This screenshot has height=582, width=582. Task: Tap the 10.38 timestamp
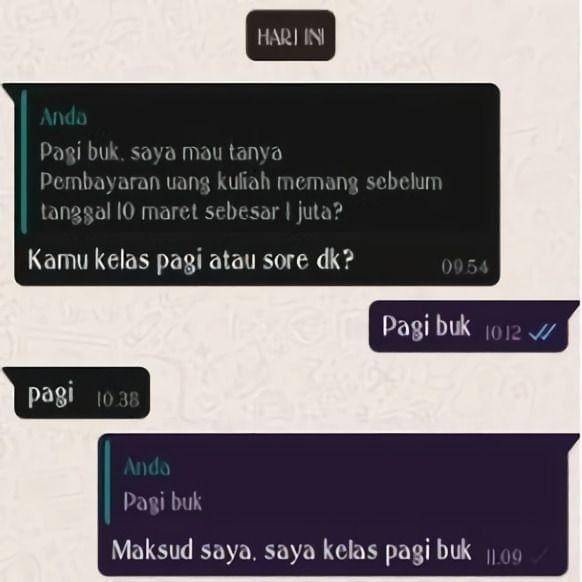(x=118, y=400)
